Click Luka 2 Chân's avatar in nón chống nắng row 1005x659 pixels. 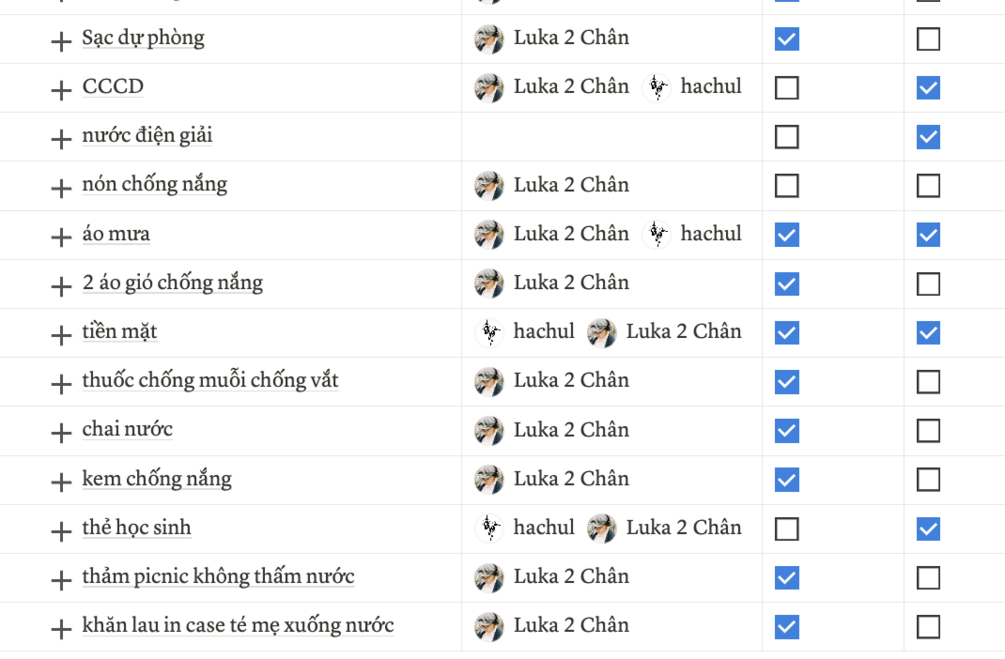(x=489, y=186)
